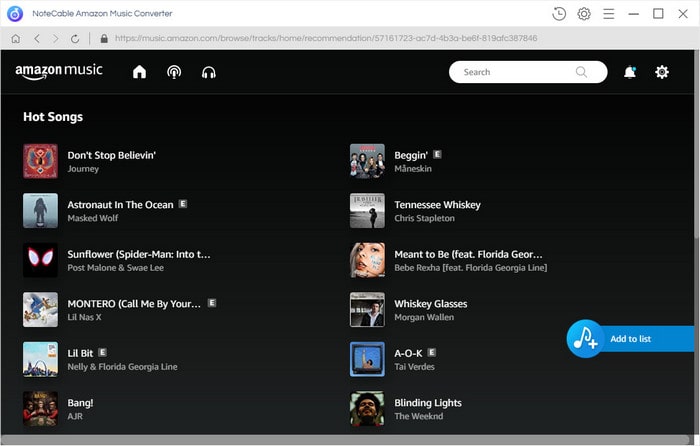Navigate forward with the right arrow
The width and height of the screenshot is (700, 446).
(55, 39)
